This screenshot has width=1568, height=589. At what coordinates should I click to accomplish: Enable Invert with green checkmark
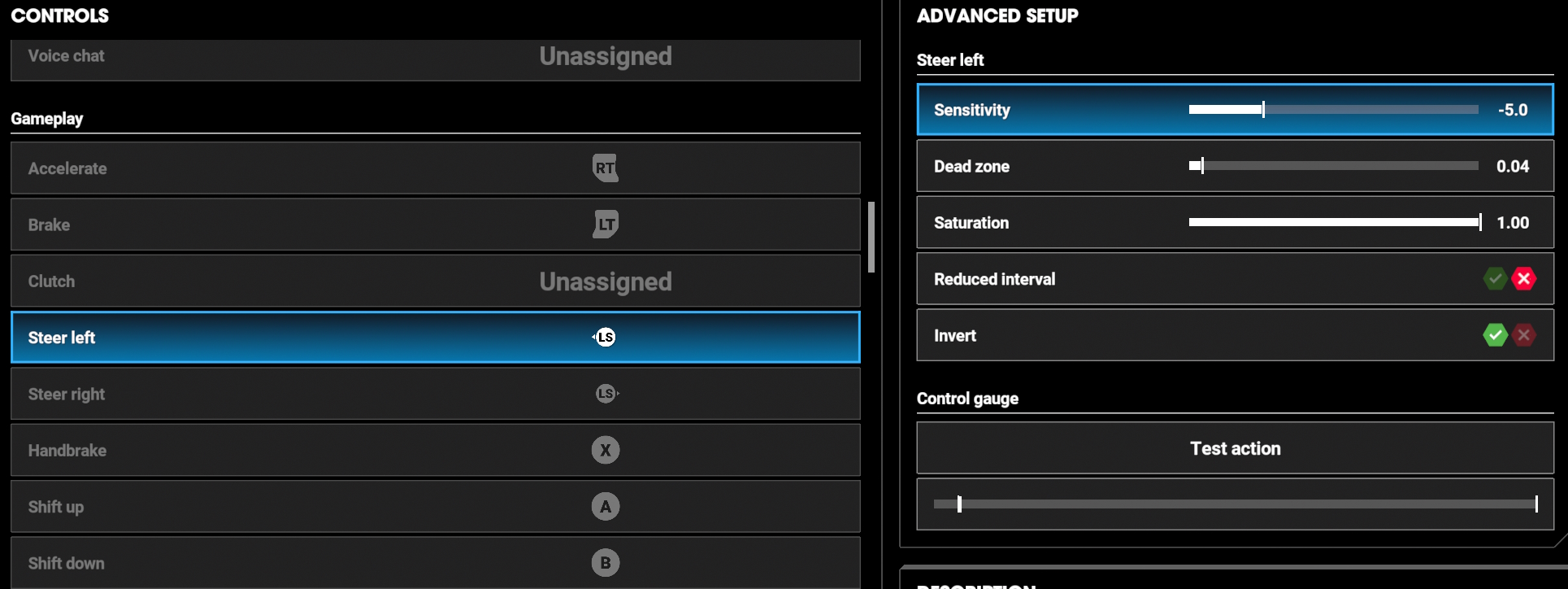coord(1495,335)
